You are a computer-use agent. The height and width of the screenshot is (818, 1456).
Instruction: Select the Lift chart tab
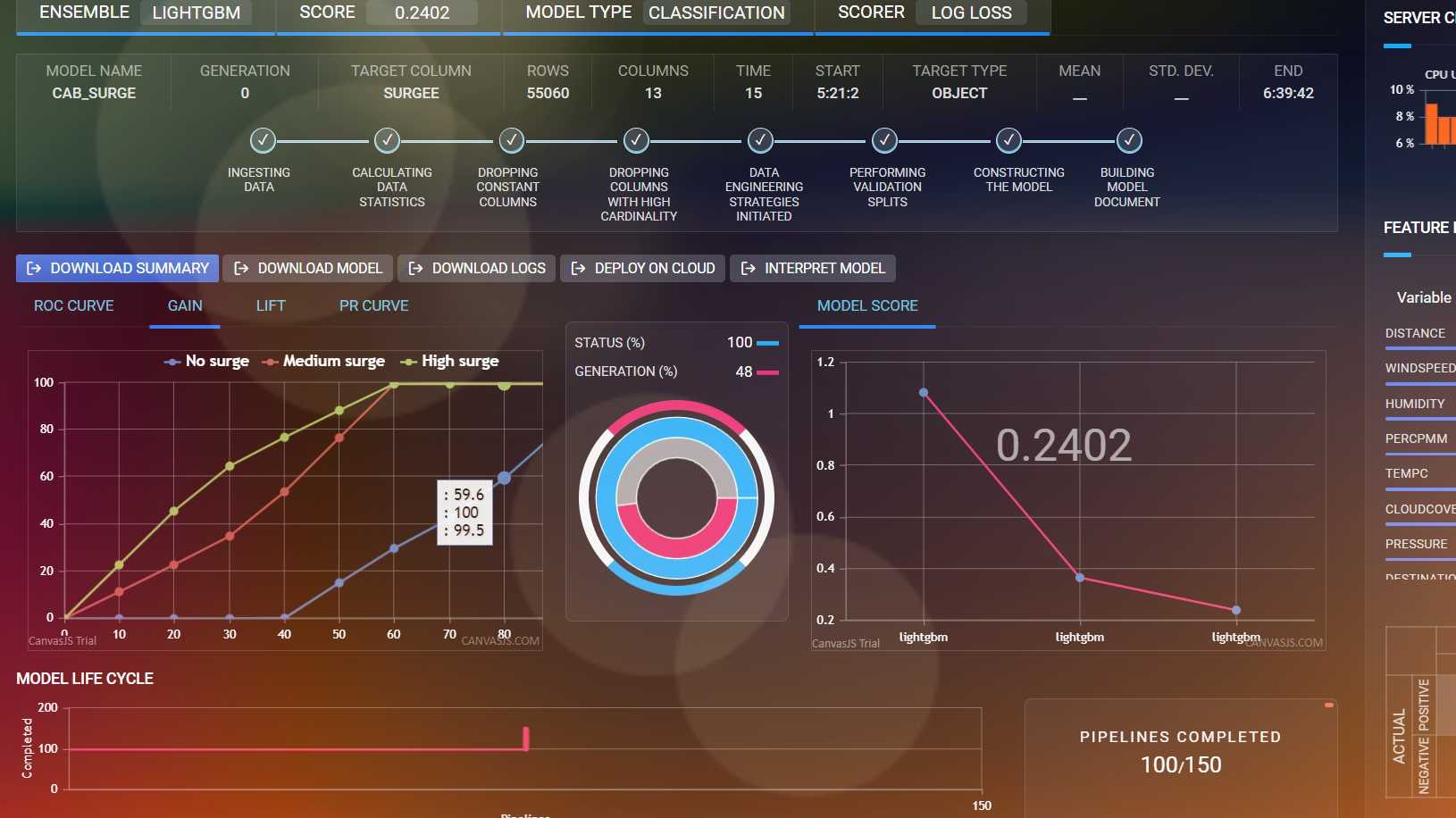(271, 305)
